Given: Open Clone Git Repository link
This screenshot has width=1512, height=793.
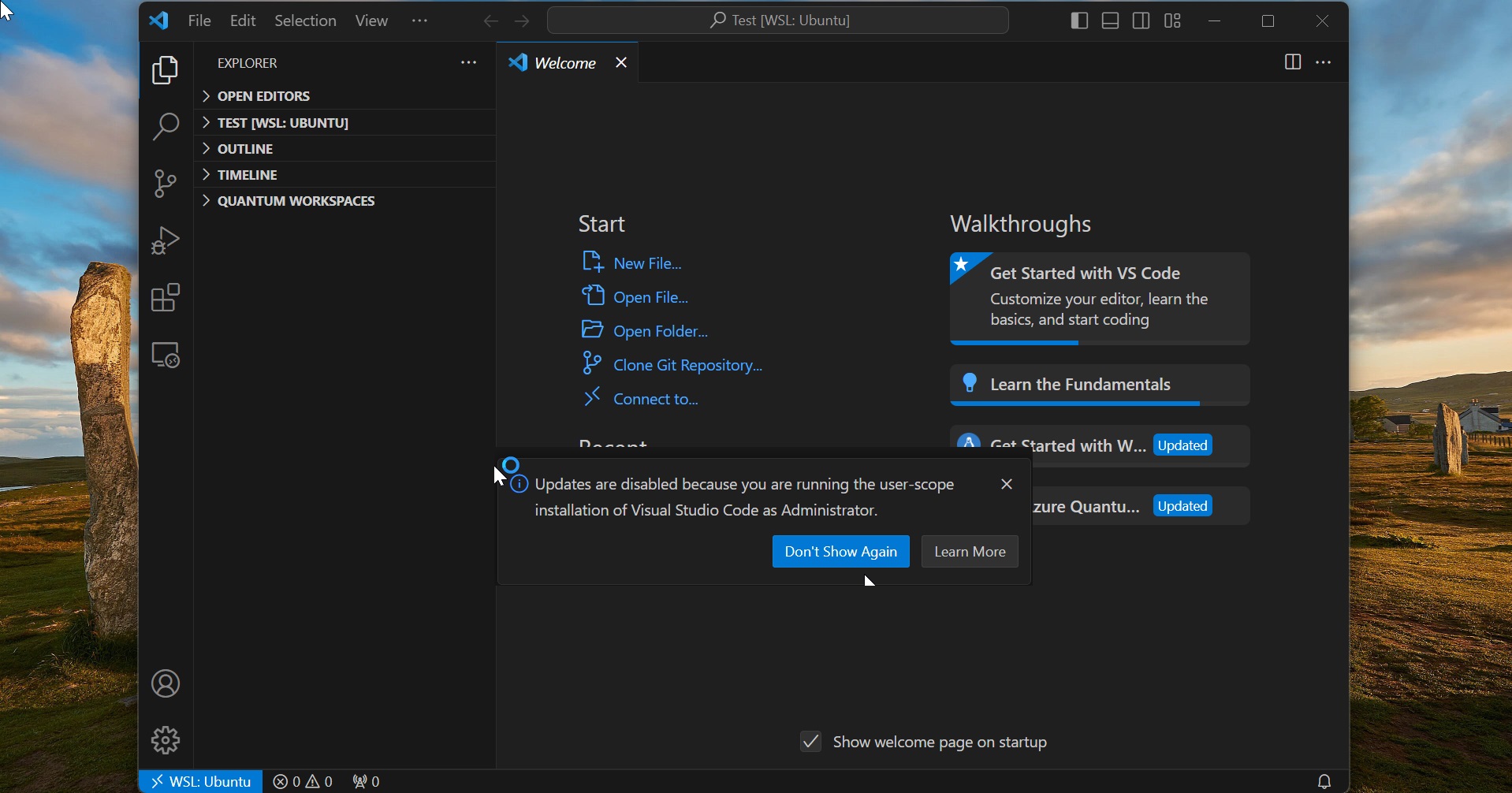Looking at the screenshot, I should coord(687,364).
